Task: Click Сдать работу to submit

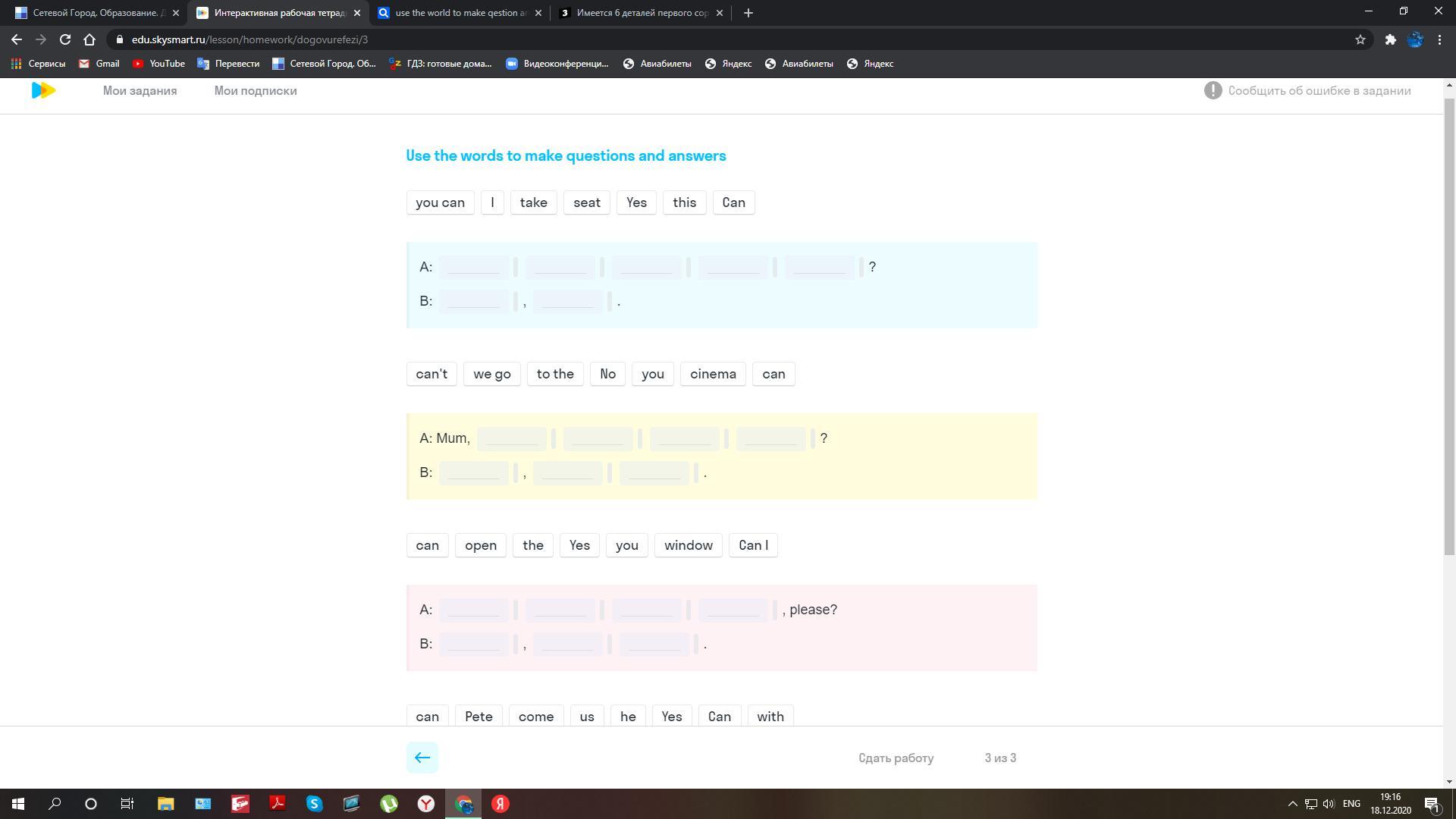Action: point(896,758)
